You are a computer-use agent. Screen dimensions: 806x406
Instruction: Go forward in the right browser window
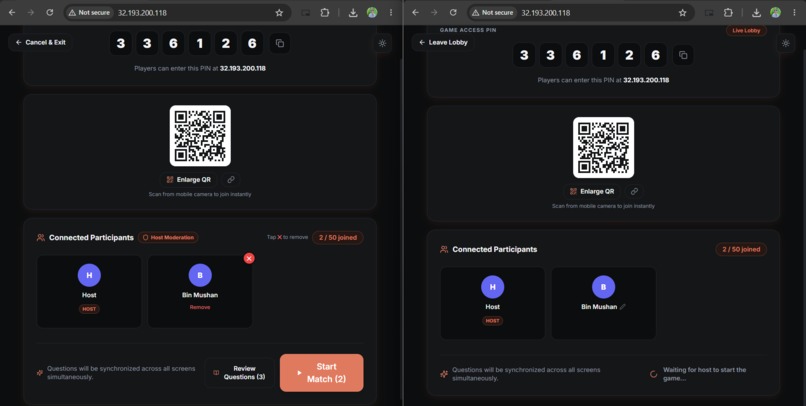point(434,12)
